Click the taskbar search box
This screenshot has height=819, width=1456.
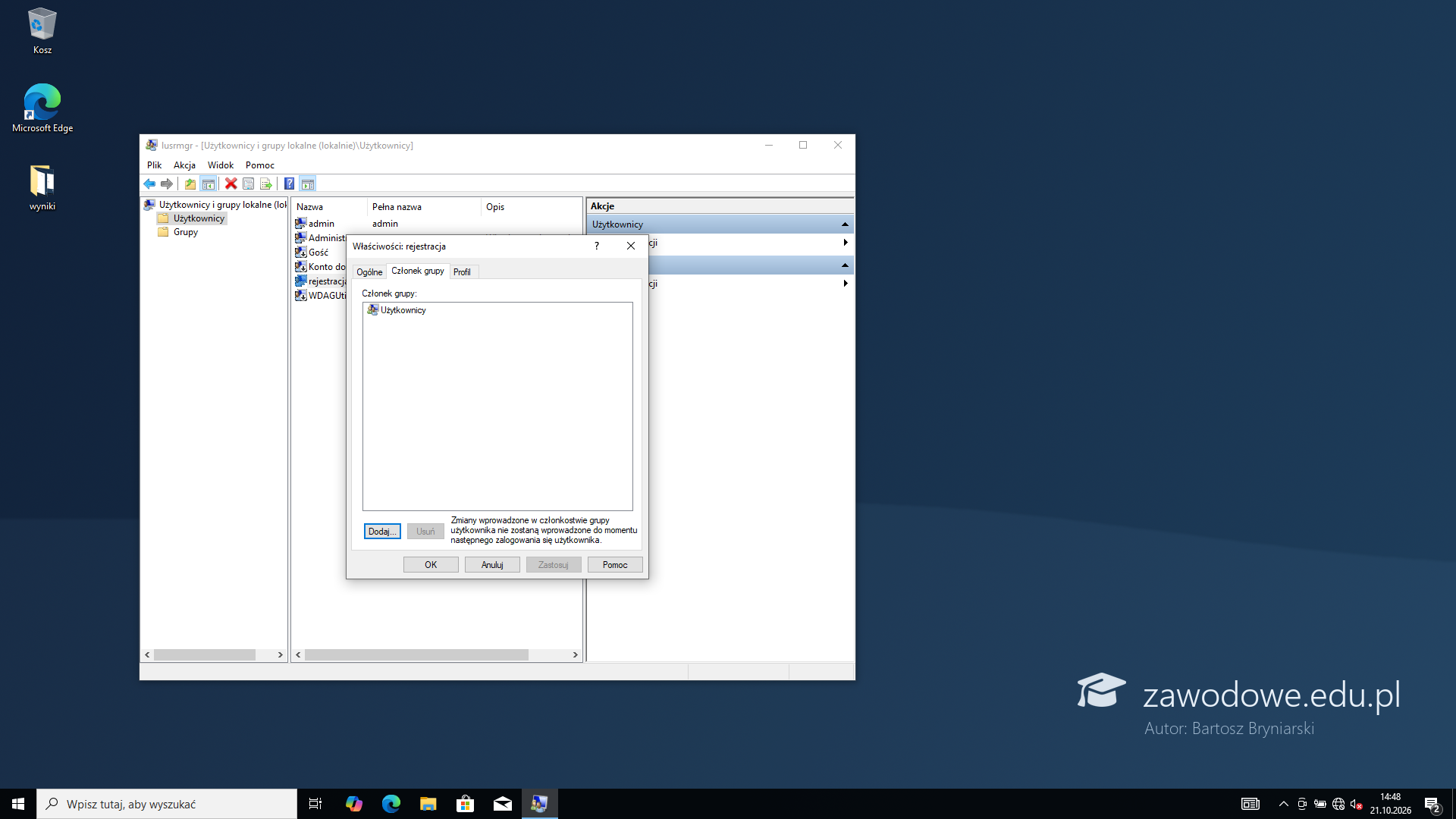(x=167, y=804)
